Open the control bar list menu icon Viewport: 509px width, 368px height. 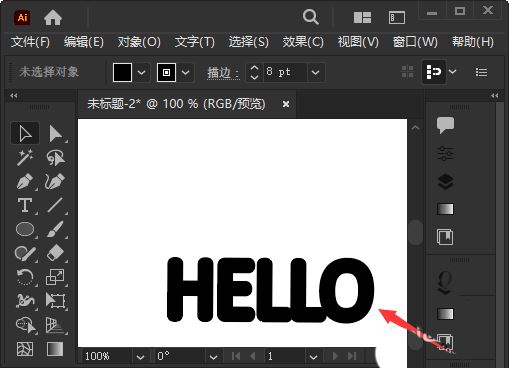point(481,72)
